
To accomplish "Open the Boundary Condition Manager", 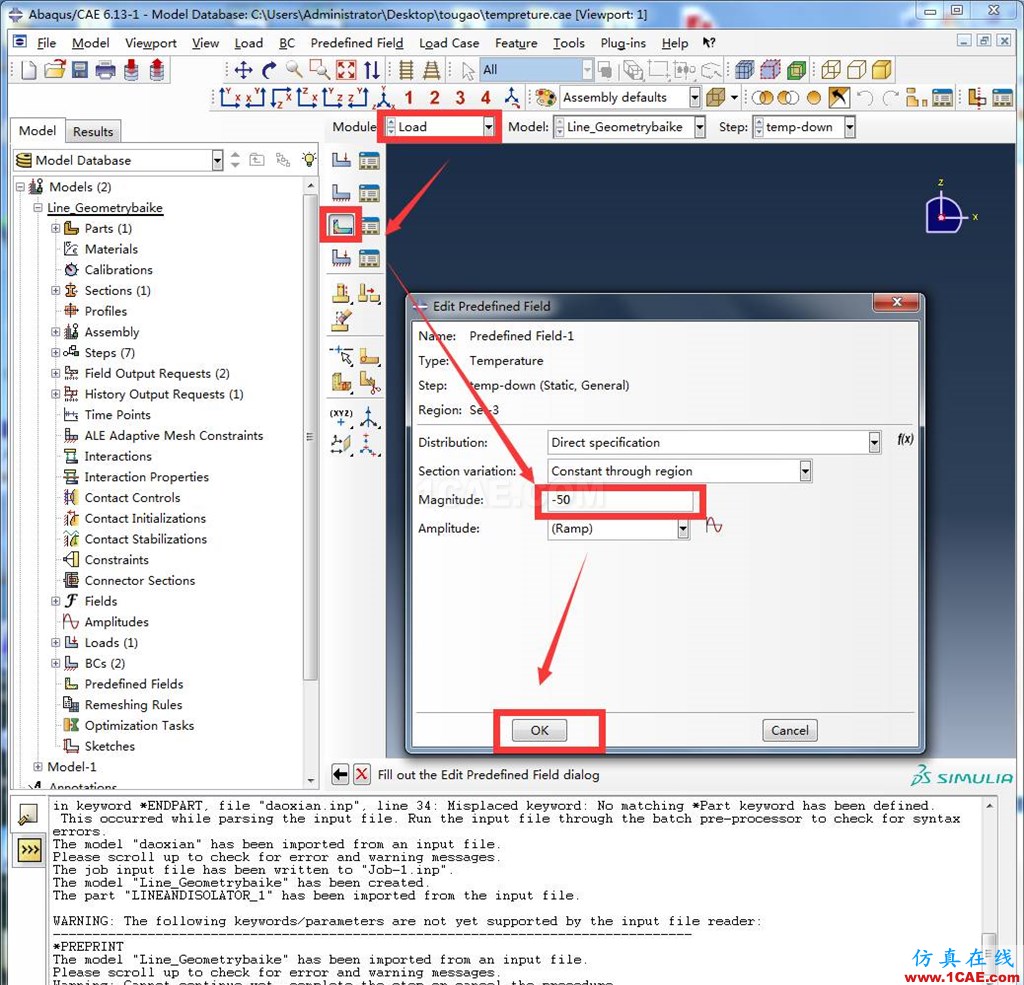I will [x=369, y=193].
